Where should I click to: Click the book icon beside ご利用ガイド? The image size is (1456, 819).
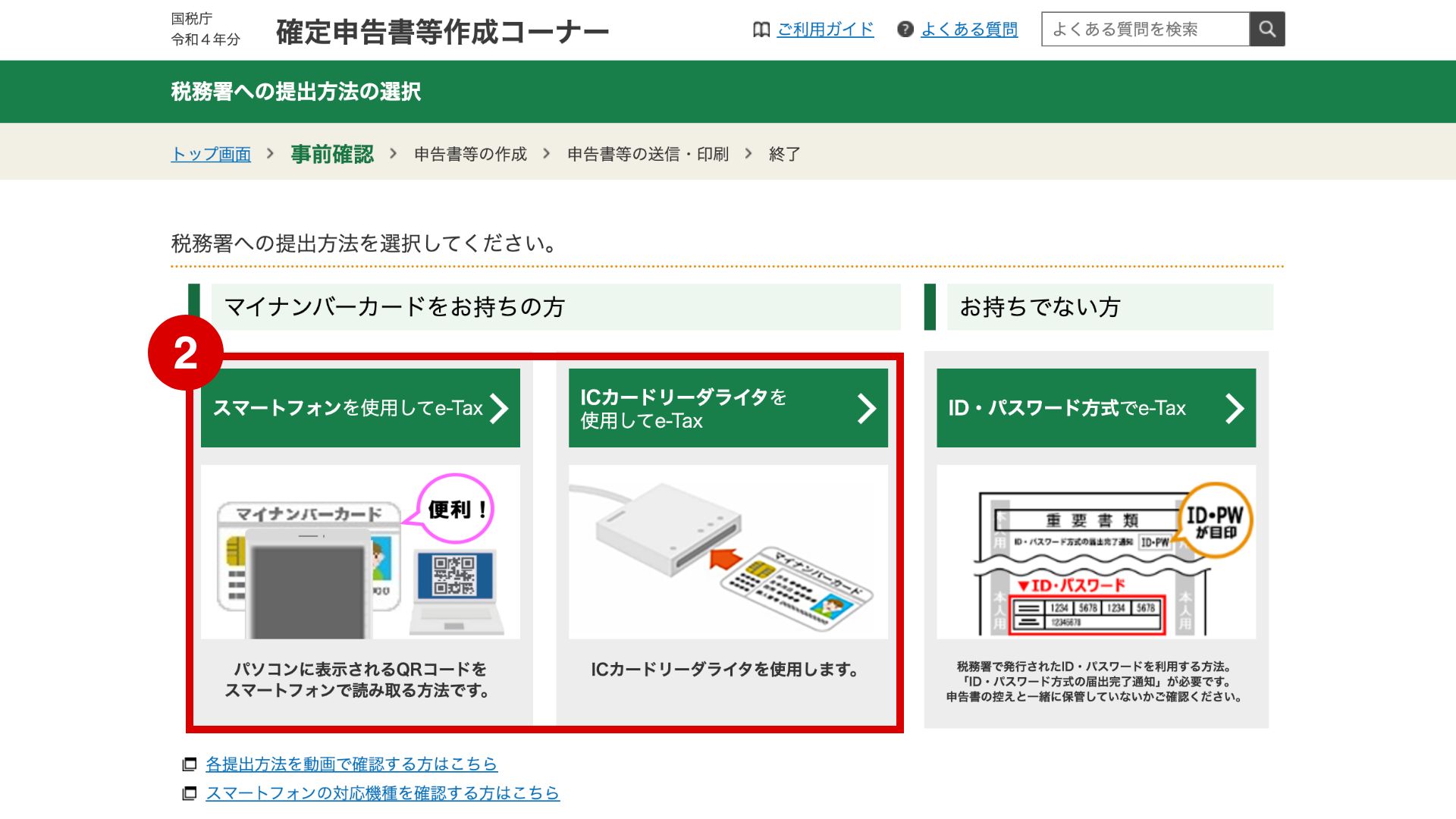[761, 30]
